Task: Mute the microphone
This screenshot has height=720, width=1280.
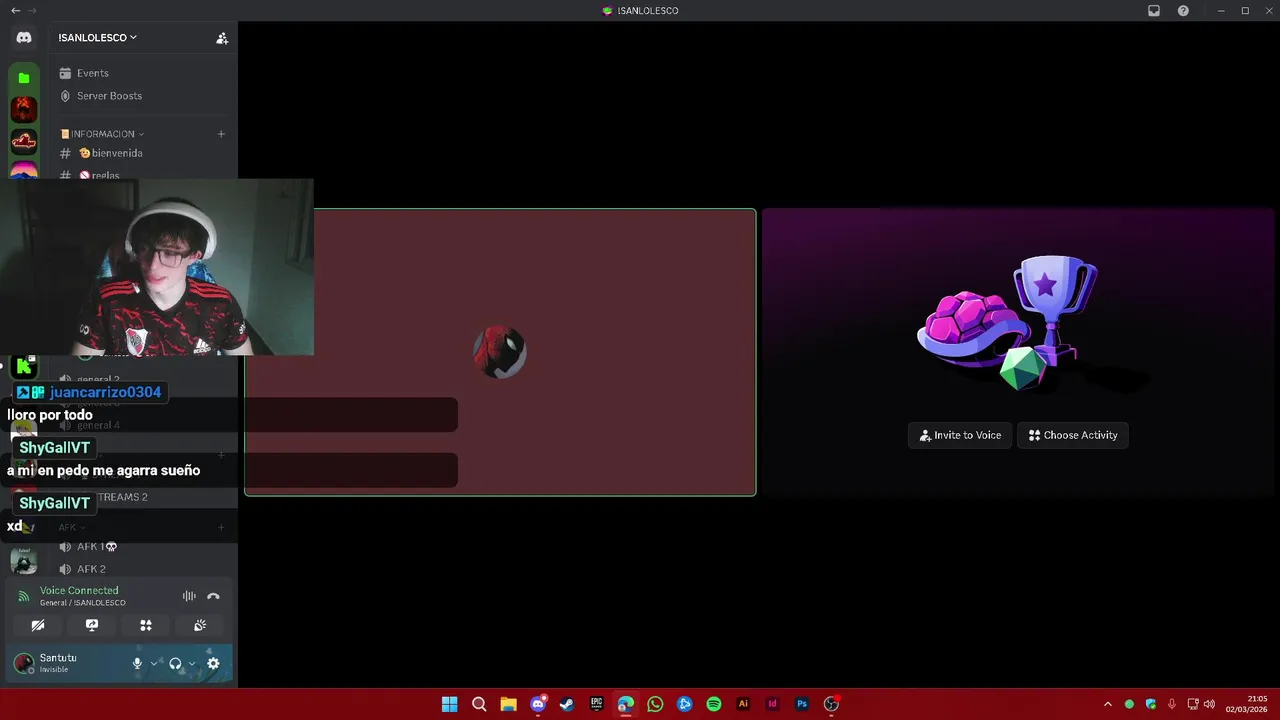Action: [x=138, y=663]
